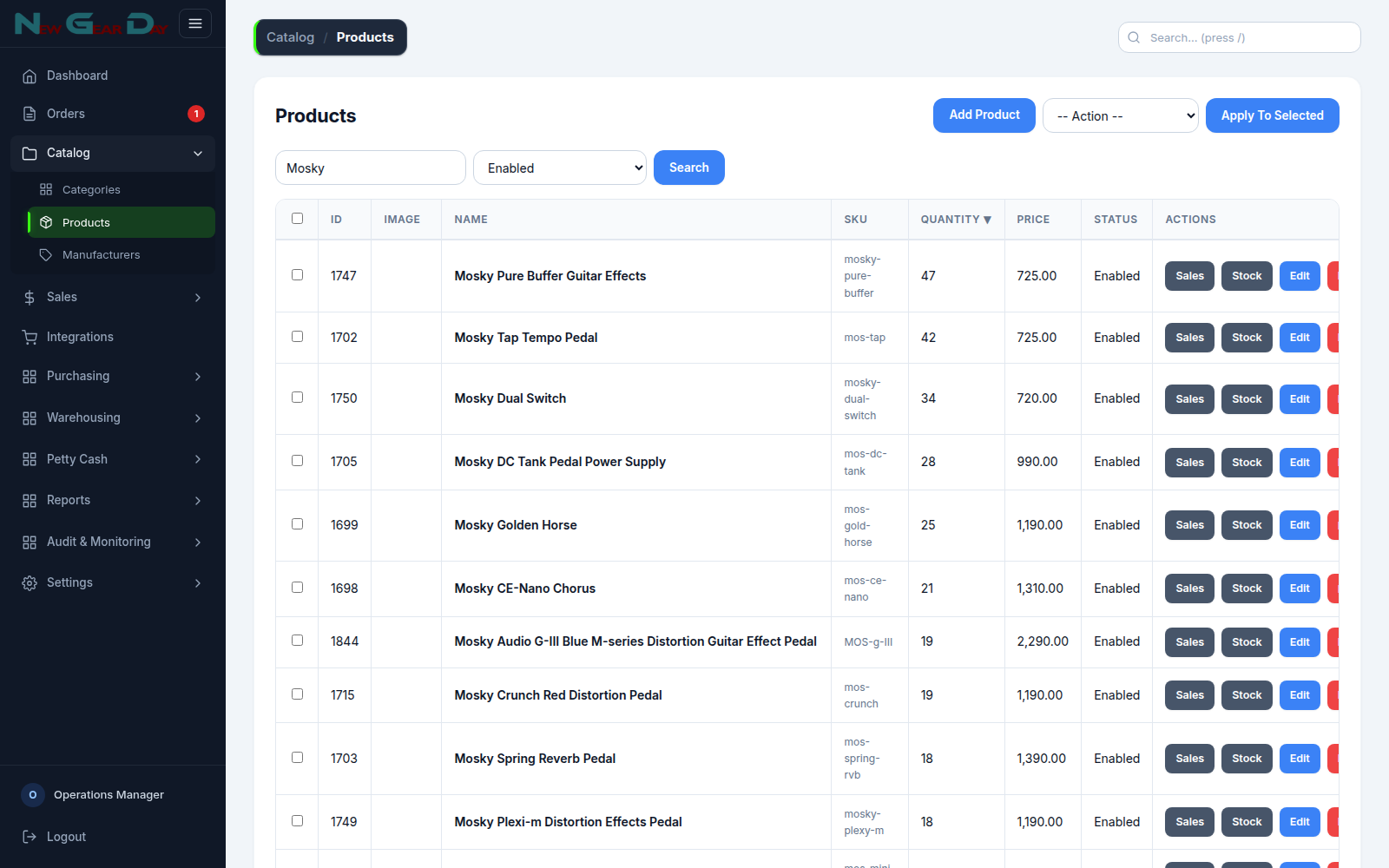
Task: Open Sales for Mosky Pure Buffer
Action: (x=1189, y=276)
